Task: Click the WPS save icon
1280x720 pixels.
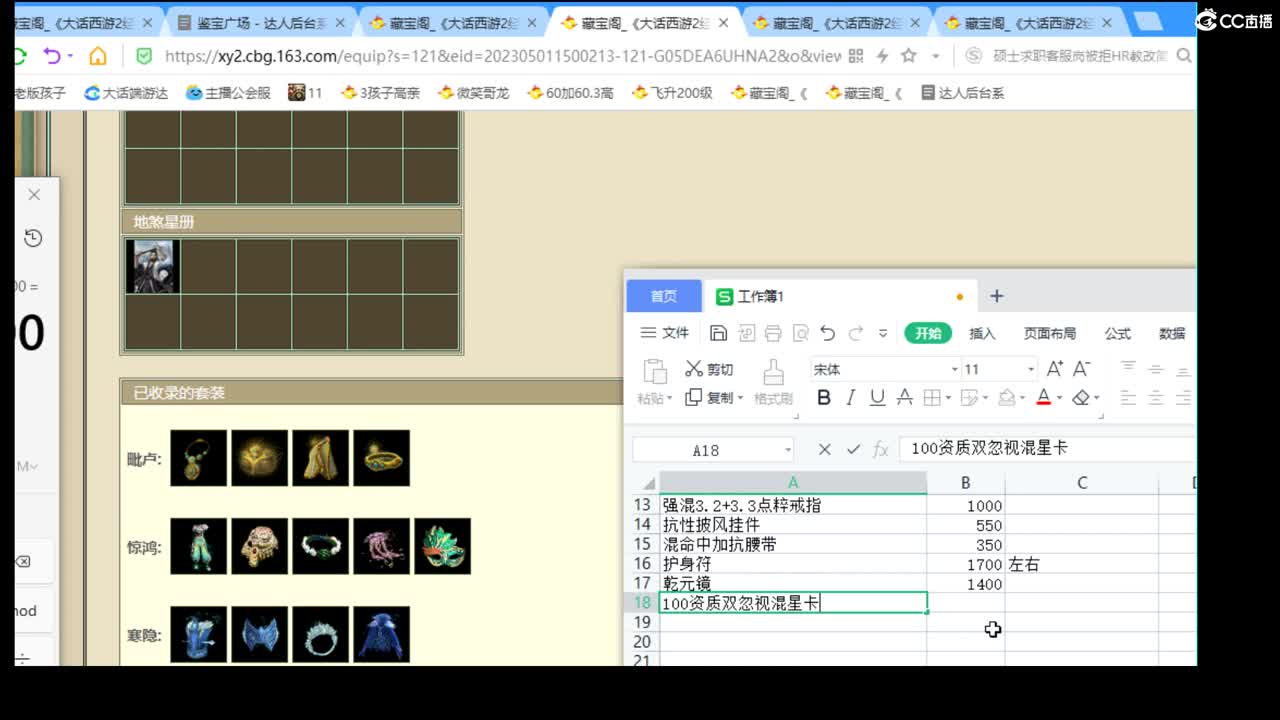Action: [x=718, y=333]
